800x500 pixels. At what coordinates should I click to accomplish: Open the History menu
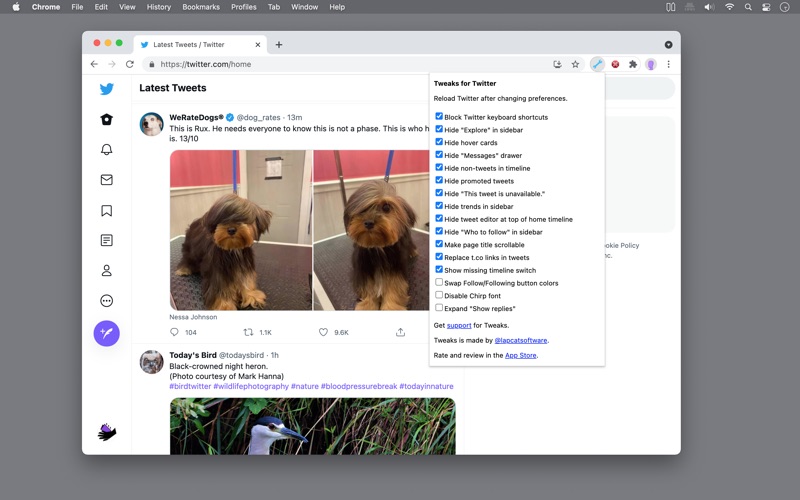[x=159, y=7]
